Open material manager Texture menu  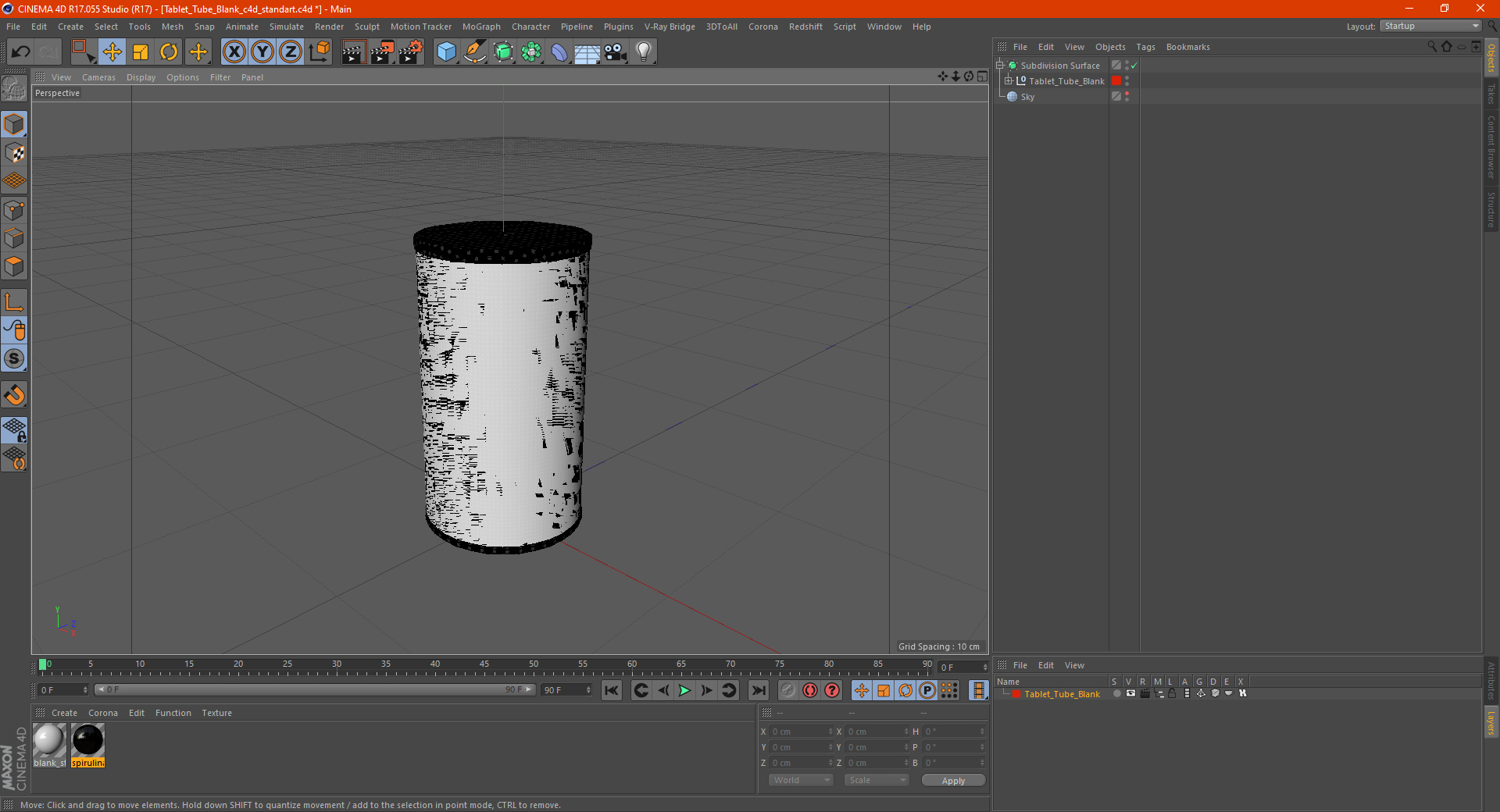pyautogui.click(x=216, y=713)
